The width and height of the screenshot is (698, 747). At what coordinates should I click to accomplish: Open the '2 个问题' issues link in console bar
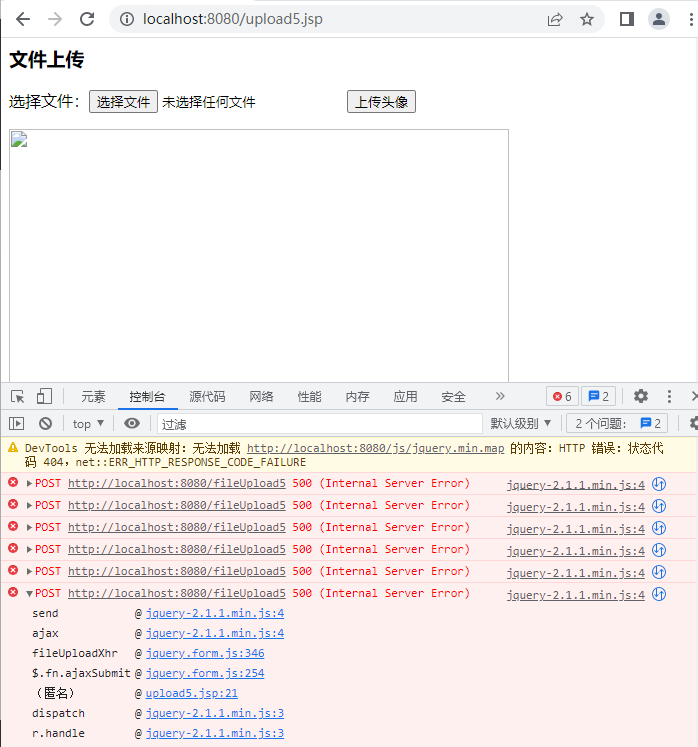[x=617, y=423]
